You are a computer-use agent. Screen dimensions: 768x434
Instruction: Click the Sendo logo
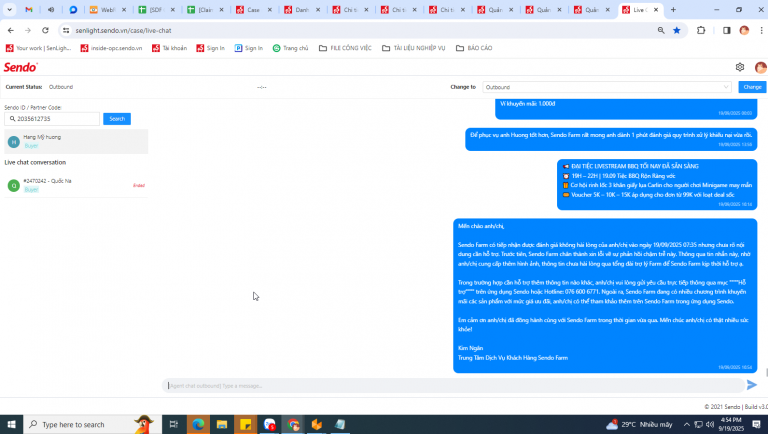[x=21, y=67]
